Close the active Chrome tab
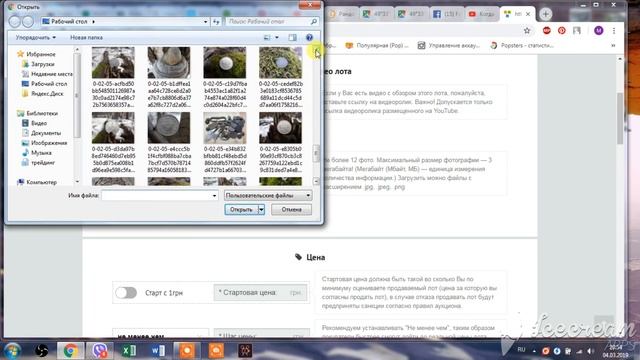The width and height of the screenshot is (640, 360). click(528, 14)
